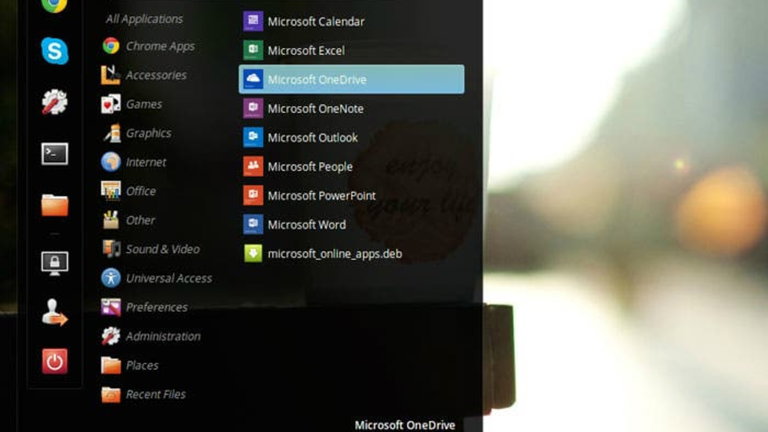Image resolution: width=768 pixels, height=432 pixels.
Task: Click the Administration category label
Action: click(163, 336)
